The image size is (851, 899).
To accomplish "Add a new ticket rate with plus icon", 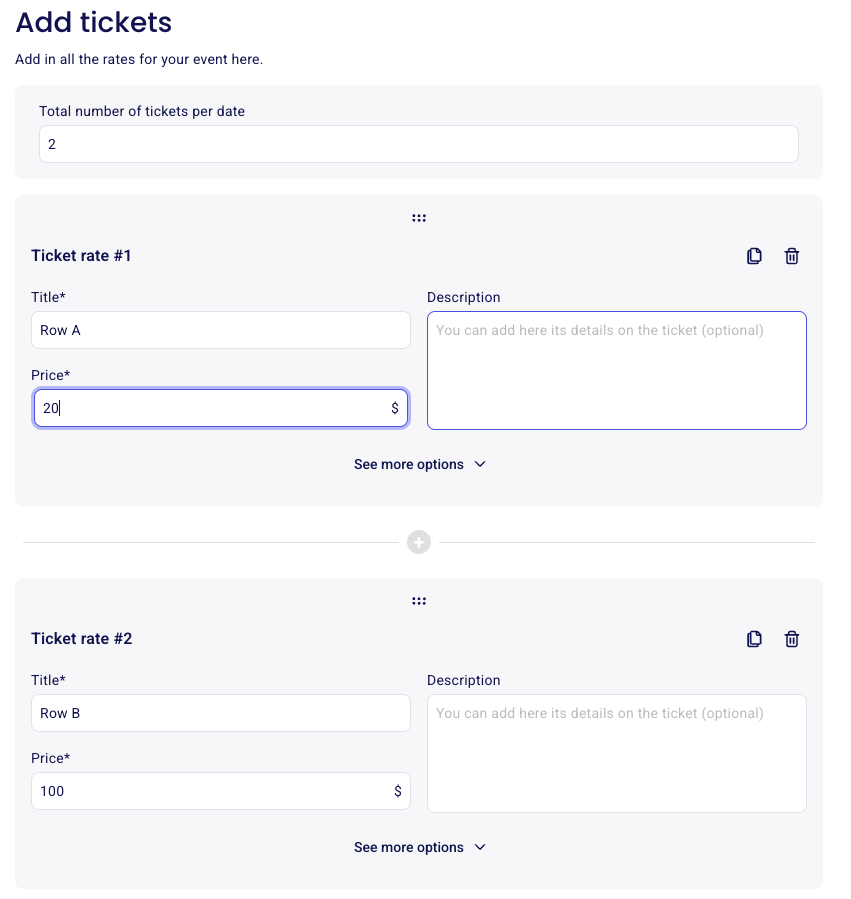I will (419, 542).
